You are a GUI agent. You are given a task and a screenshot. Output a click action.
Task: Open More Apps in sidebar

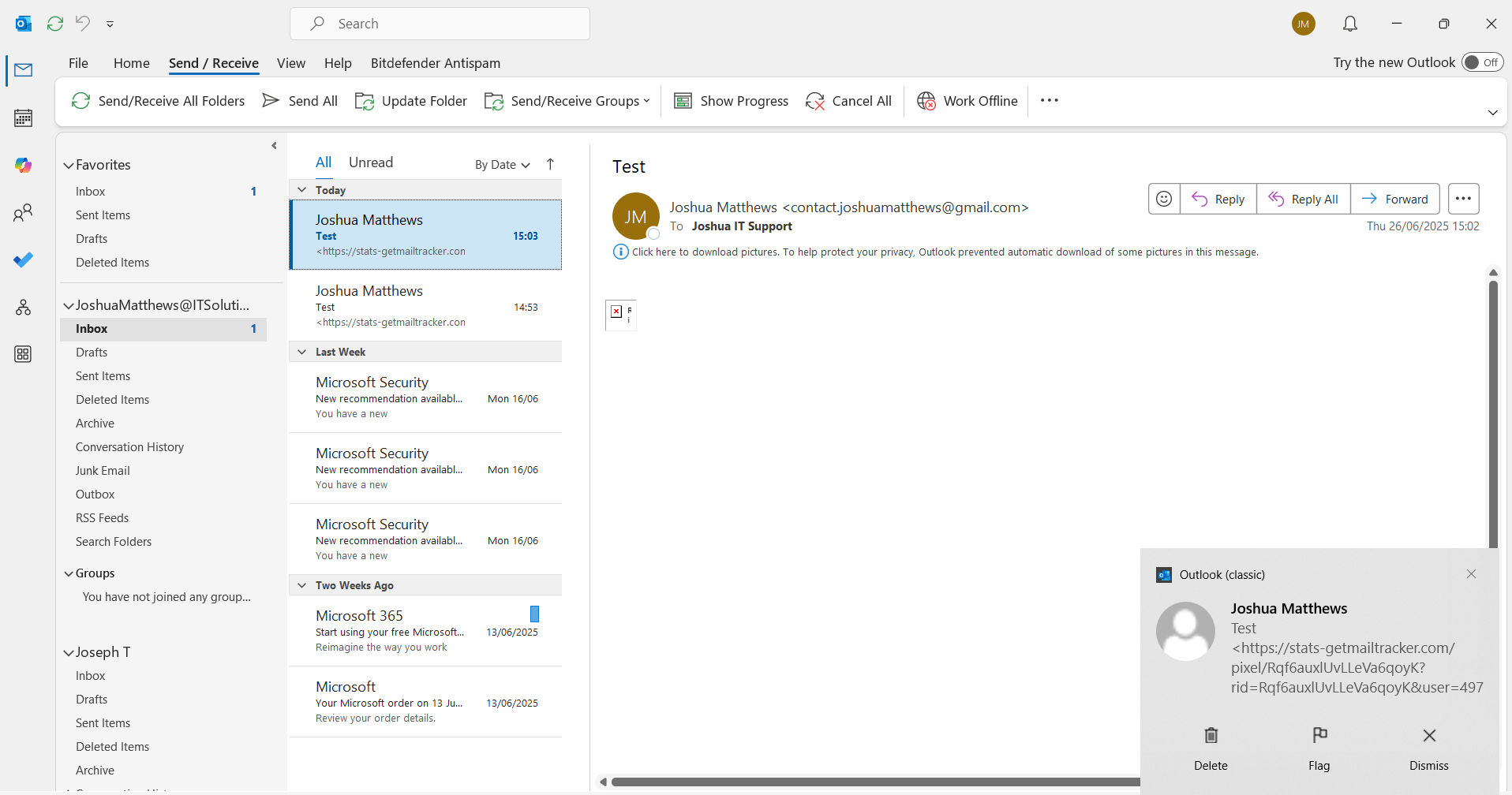point(24,354)
